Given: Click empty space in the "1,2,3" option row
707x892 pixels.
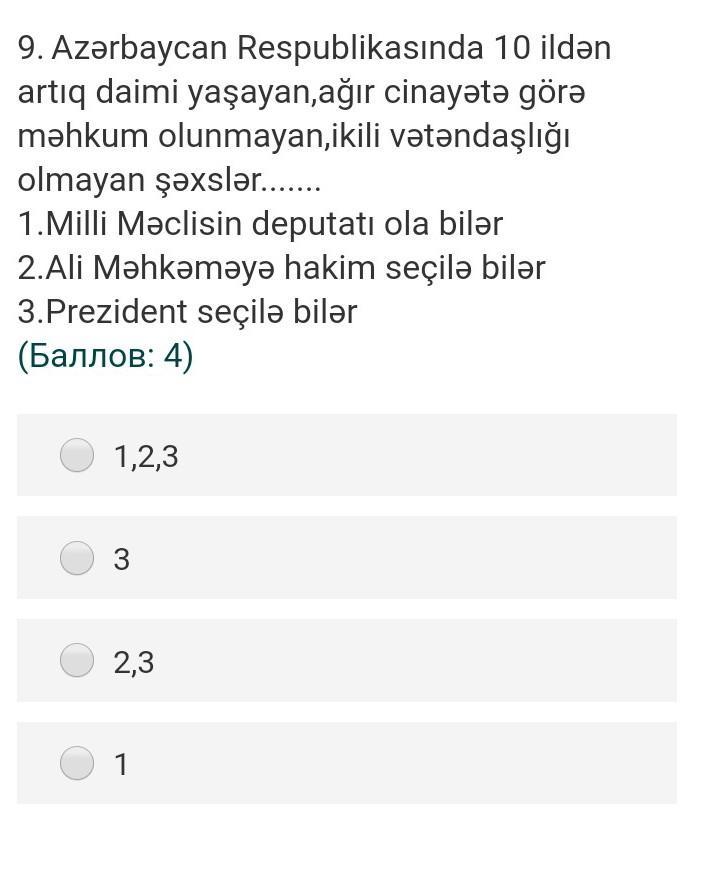Looking at the screenshot, I should (x=427, y=455).
